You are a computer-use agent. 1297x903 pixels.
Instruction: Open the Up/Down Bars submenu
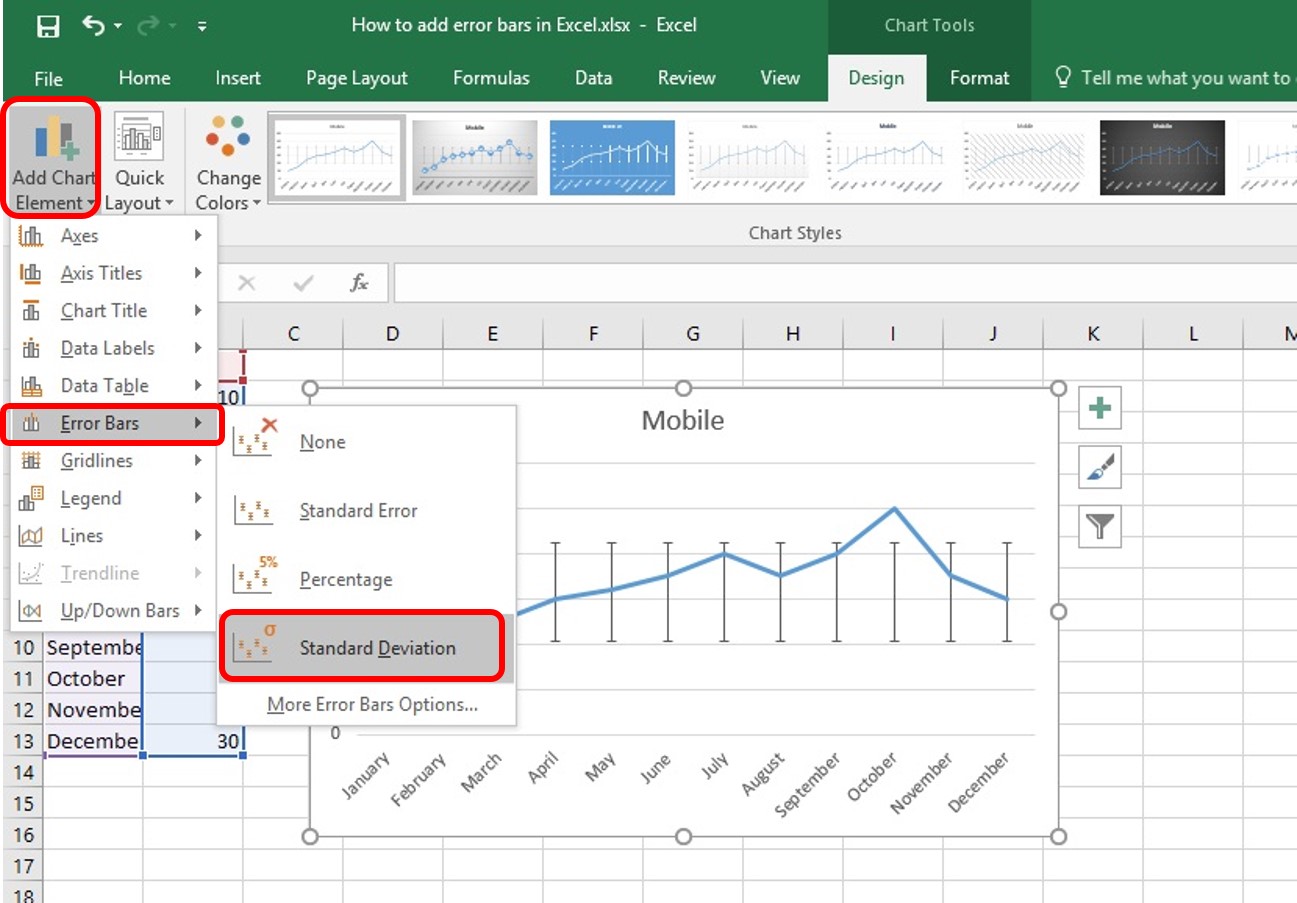(113, 611)
